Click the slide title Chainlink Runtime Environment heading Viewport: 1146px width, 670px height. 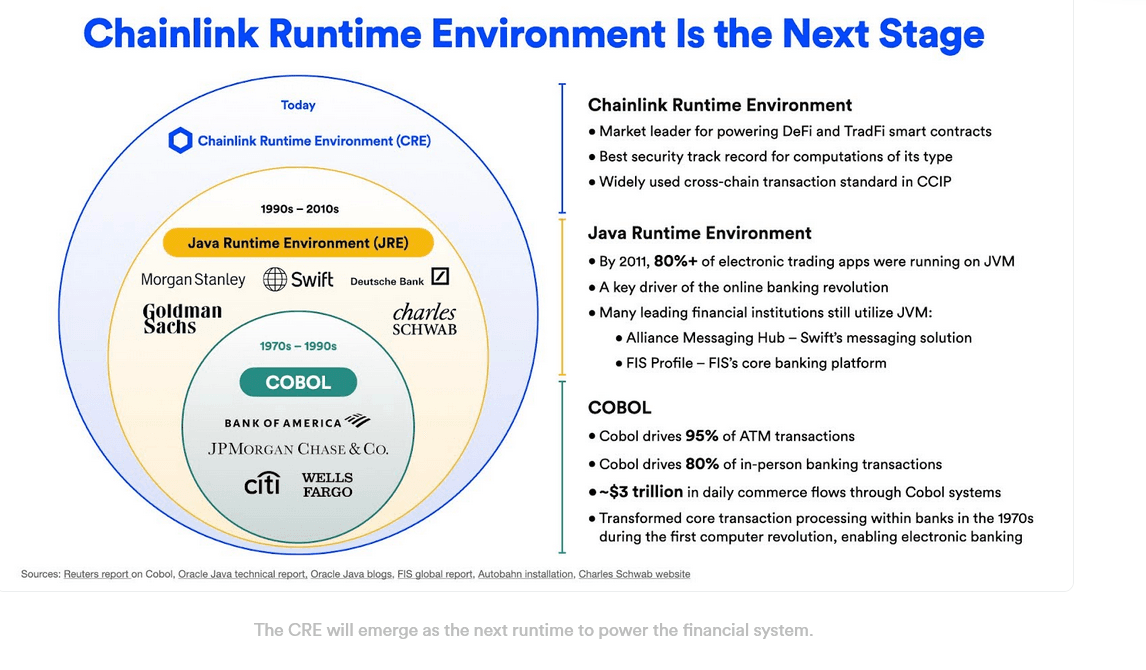(534, 34)
